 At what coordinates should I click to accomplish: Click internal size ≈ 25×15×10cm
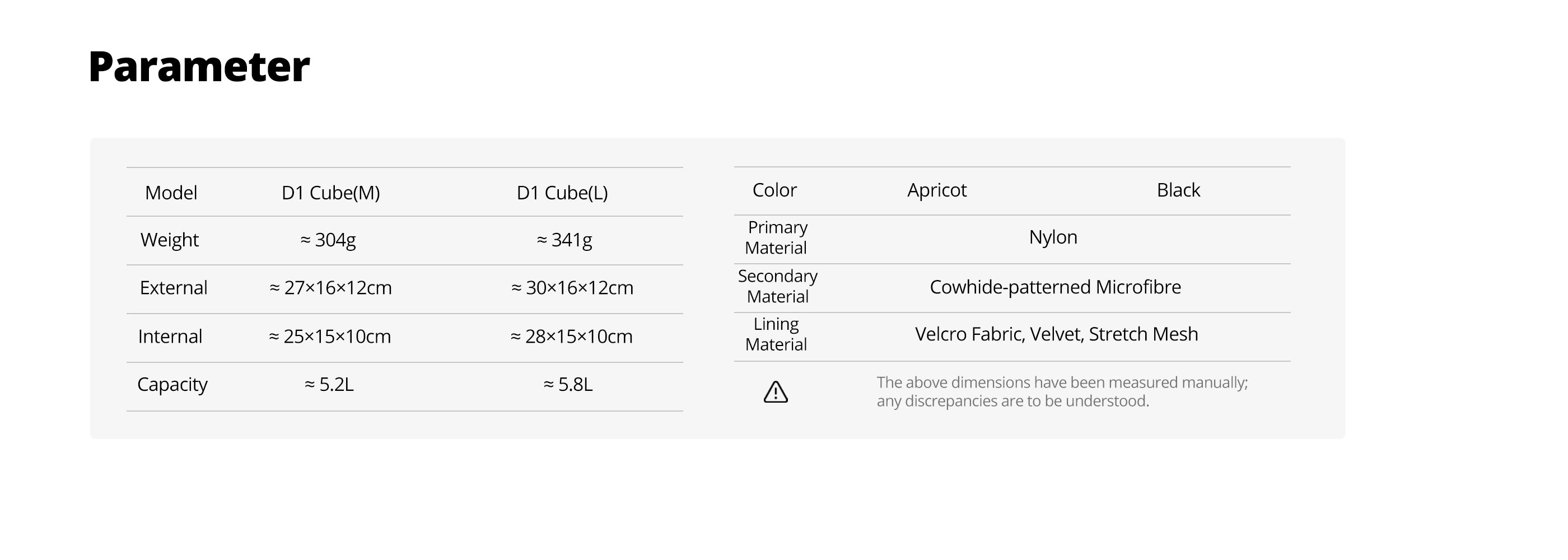[x=330, y=337]
